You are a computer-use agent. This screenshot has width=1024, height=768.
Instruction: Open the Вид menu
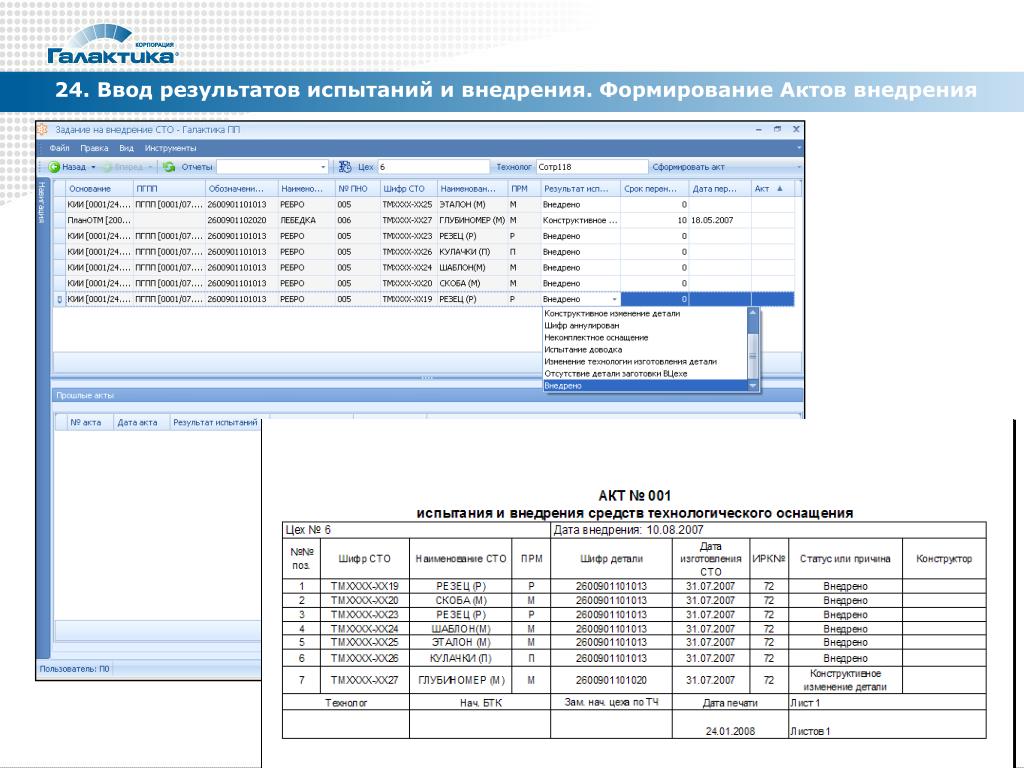(x=126, y=148)
